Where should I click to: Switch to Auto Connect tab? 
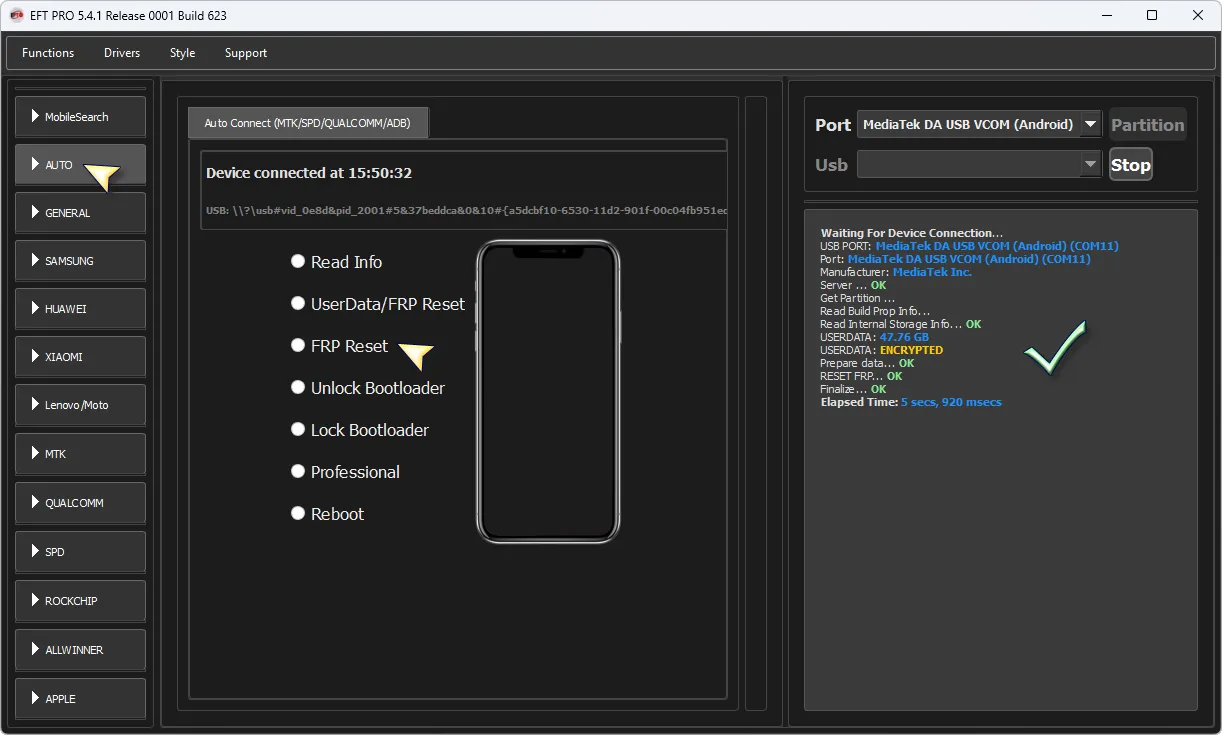click(x=308, y=123)
